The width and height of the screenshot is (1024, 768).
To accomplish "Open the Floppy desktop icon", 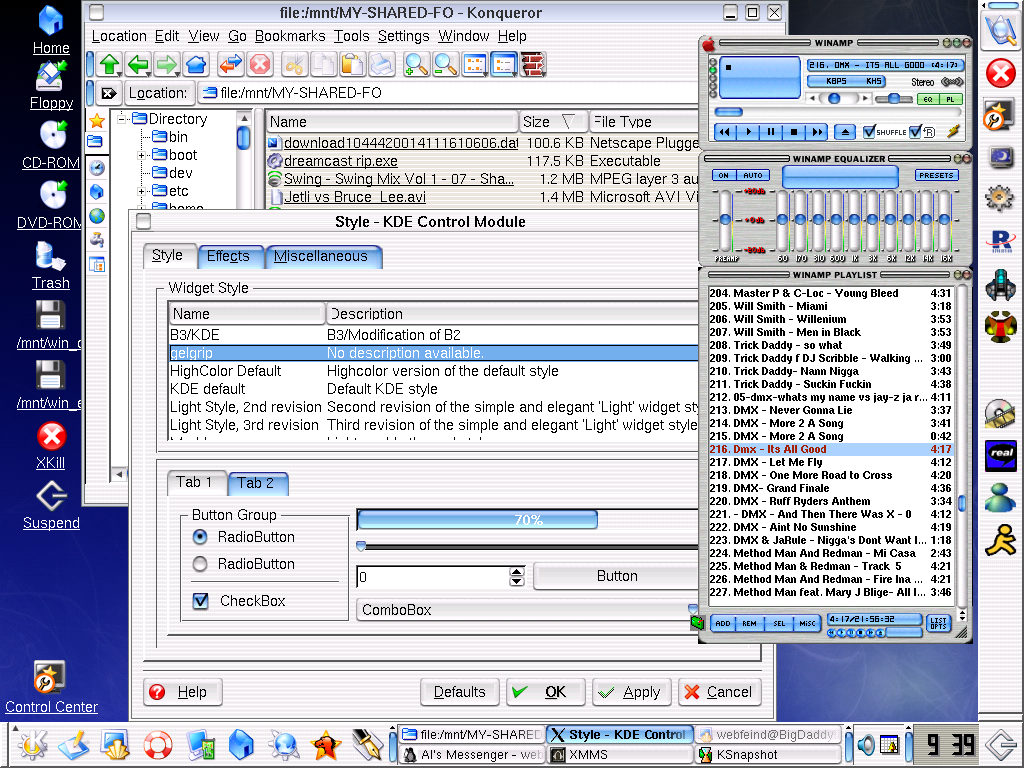I will click(51, 86).
